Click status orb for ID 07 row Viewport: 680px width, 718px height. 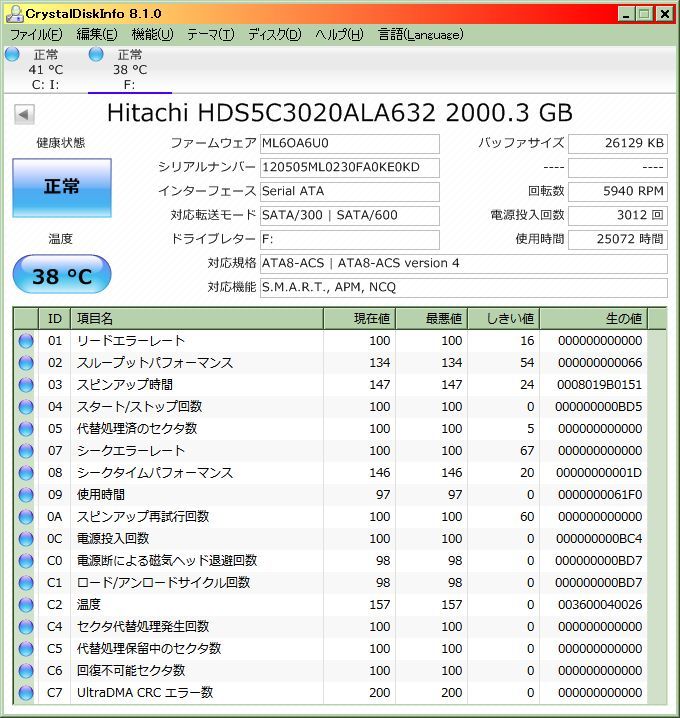pyautogui.click(x=26, y=451)
